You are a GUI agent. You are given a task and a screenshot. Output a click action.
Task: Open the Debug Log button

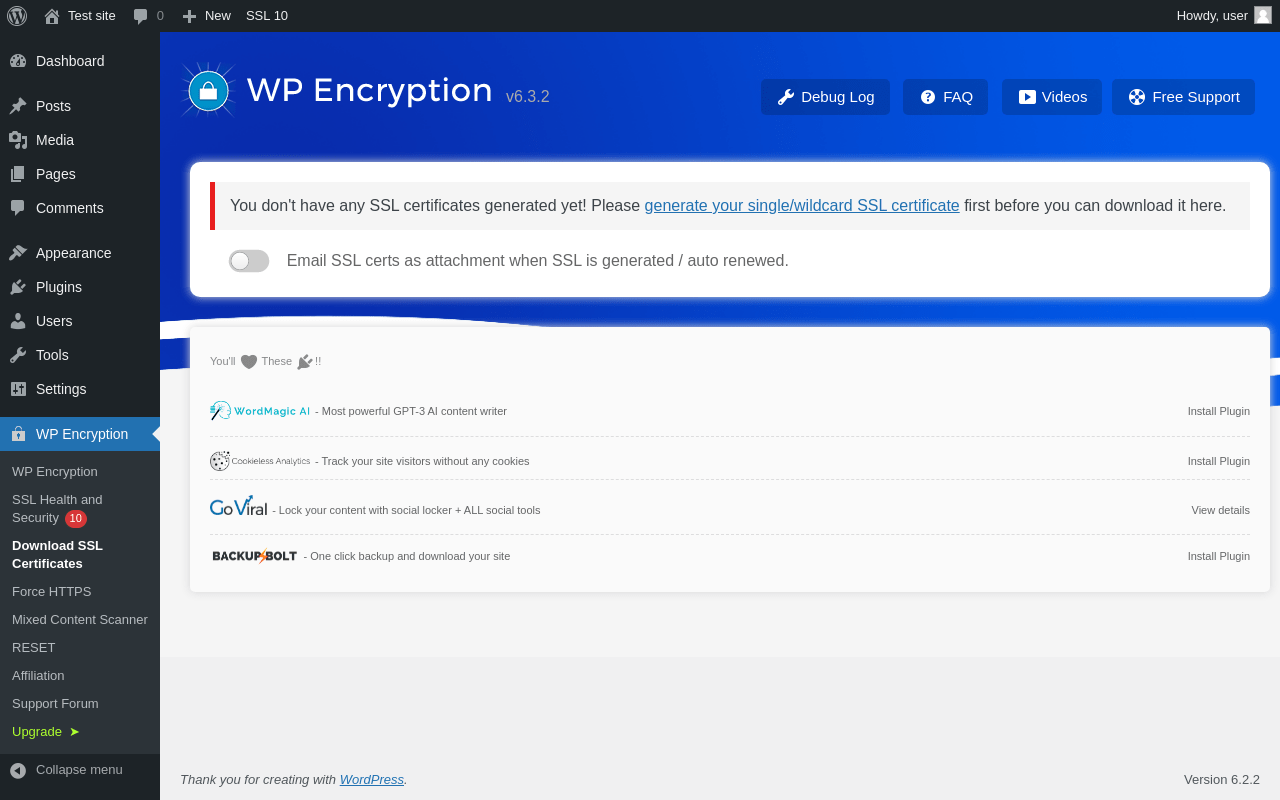pos(825,97)
